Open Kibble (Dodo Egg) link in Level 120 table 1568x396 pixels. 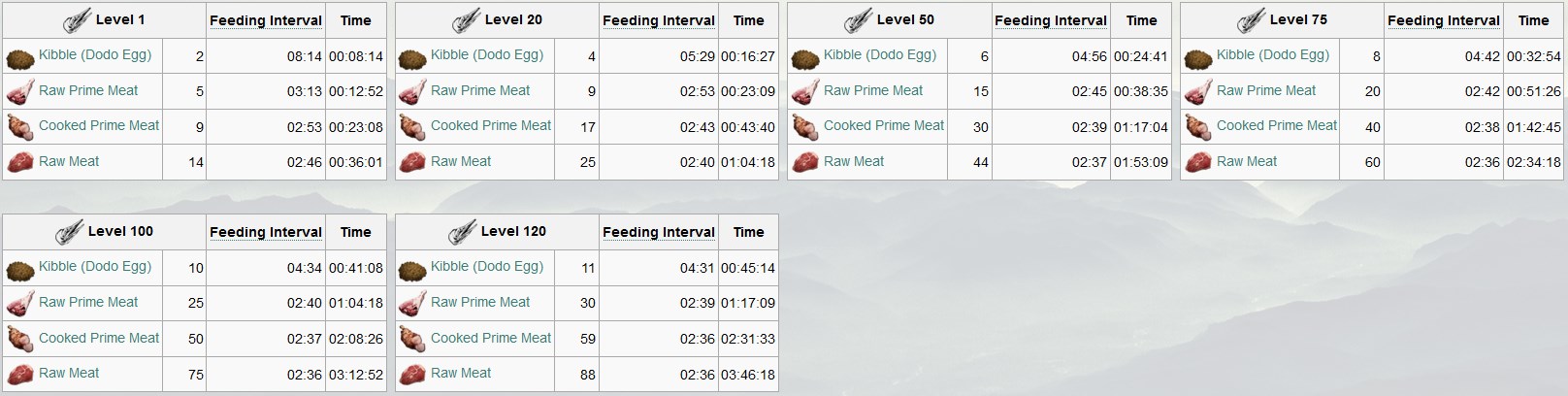pos(487,266)
